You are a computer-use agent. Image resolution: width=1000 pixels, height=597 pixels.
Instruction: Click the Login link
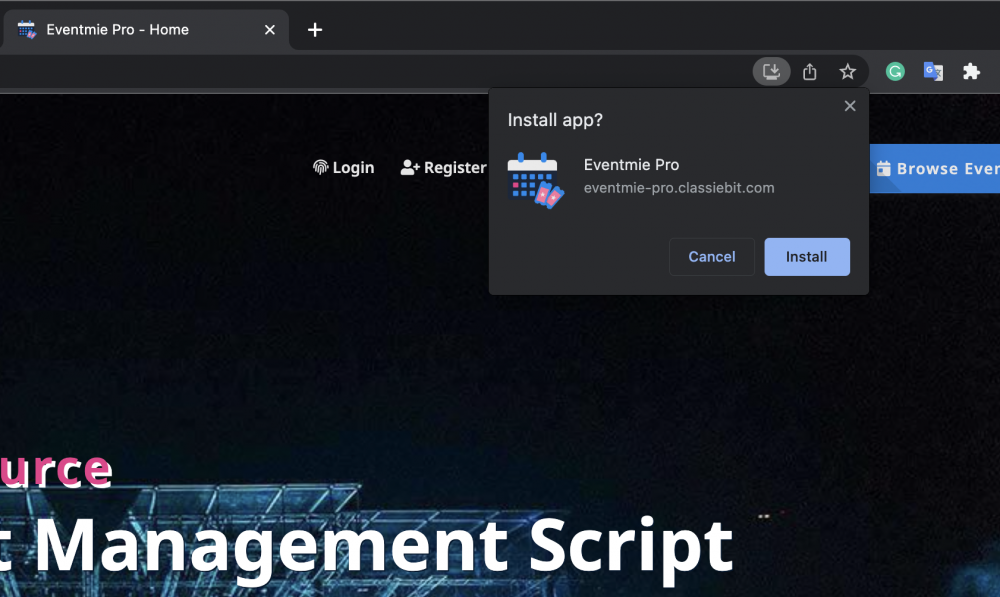[344, 168]
